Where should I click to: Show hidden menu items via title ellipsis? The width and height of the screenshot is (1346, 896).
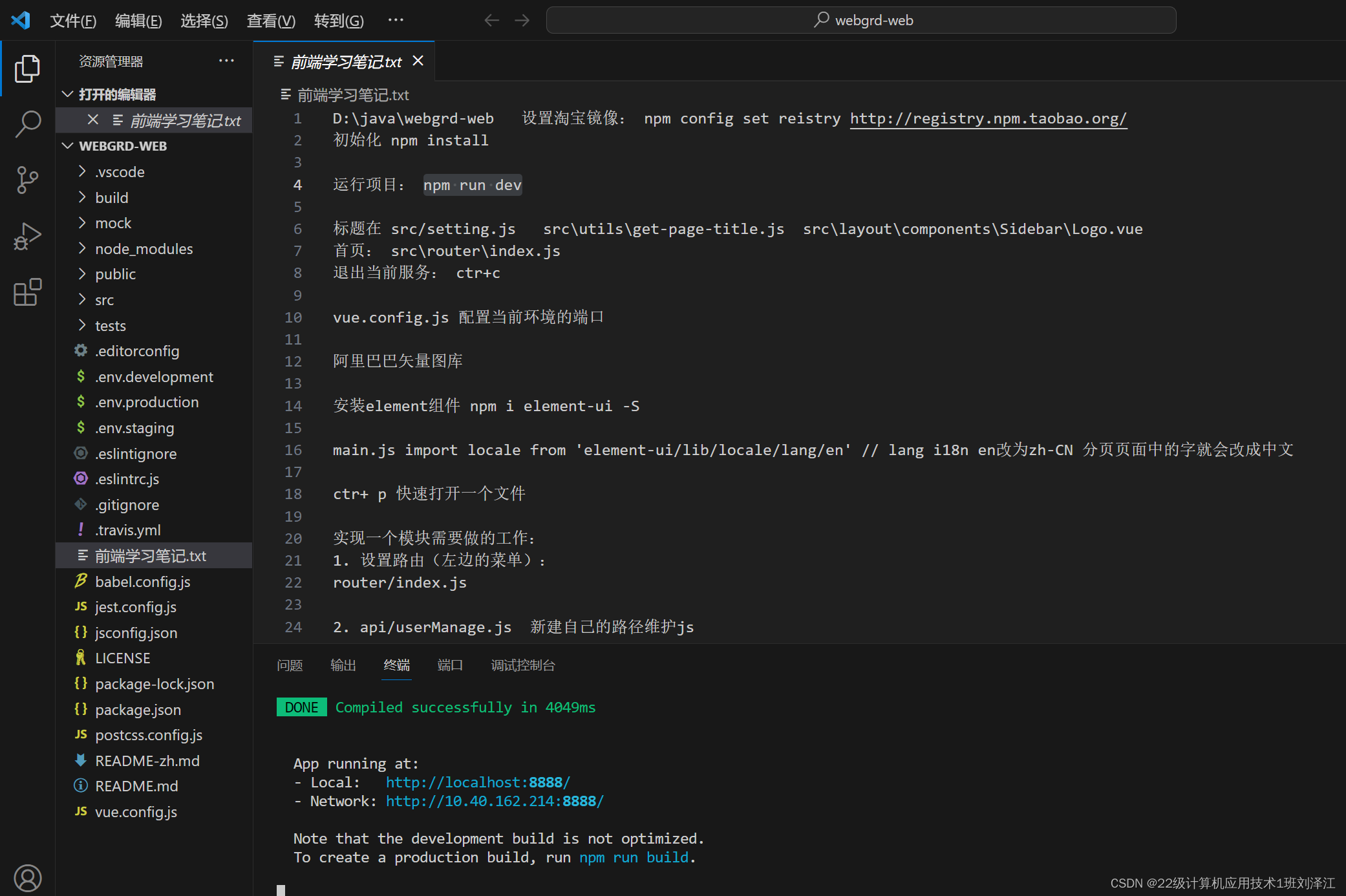[x=396, y=20]
